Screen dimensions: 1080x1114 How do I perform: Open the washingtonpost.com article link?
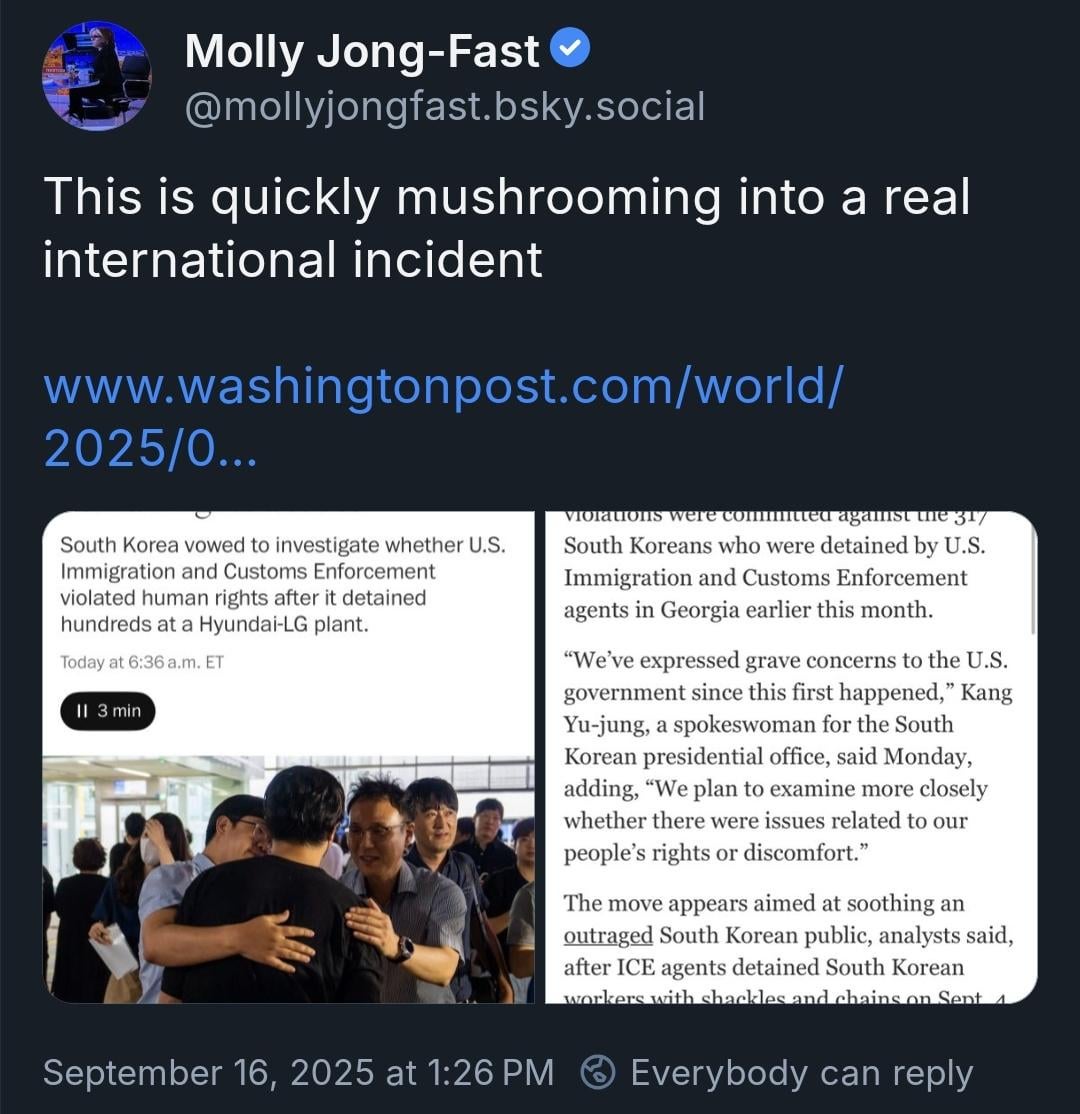[443, 417]
